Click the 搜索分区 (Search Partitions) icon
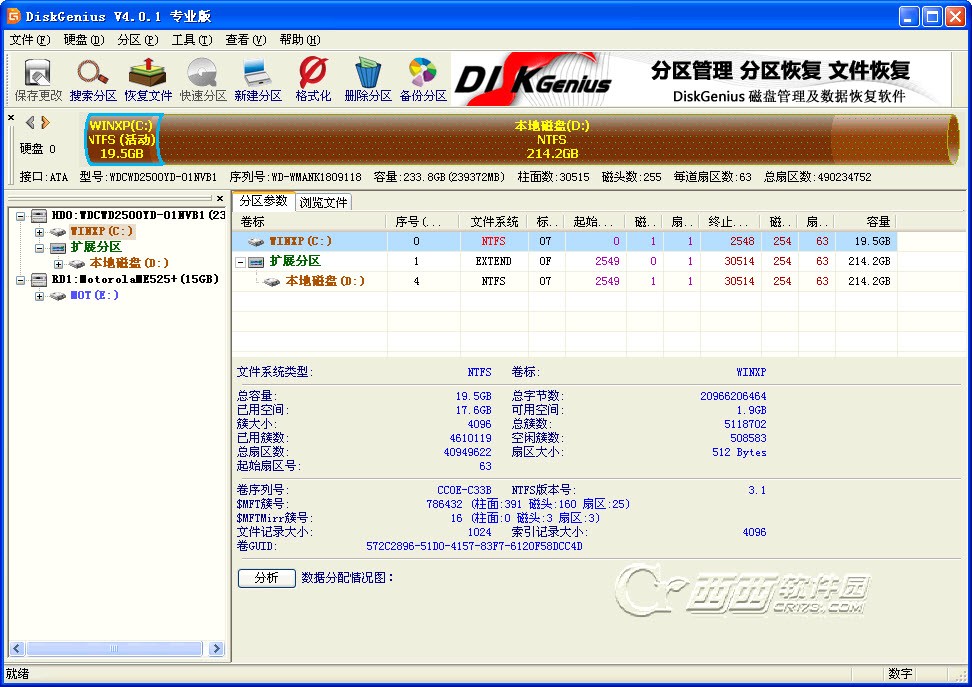The width and height of the screenshot is (972, 687). [x=93, y=79]
